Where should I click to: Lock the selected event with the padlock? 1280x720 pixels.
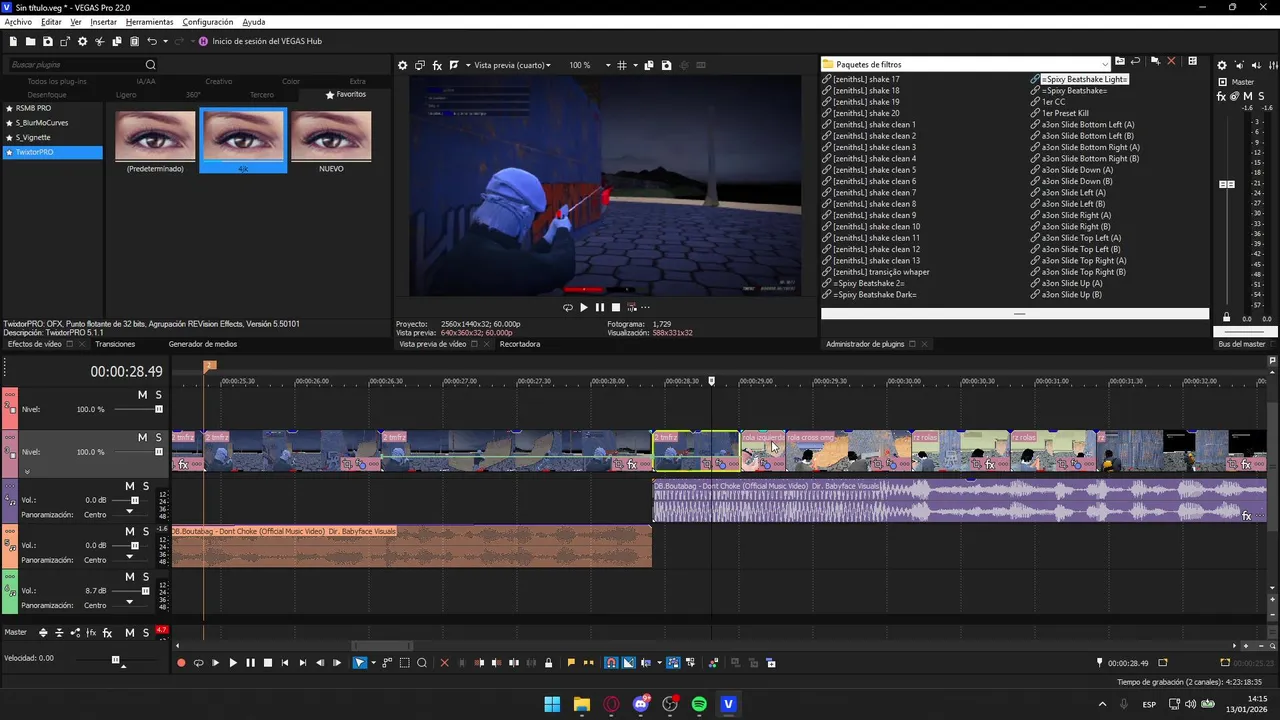[548, 663]
